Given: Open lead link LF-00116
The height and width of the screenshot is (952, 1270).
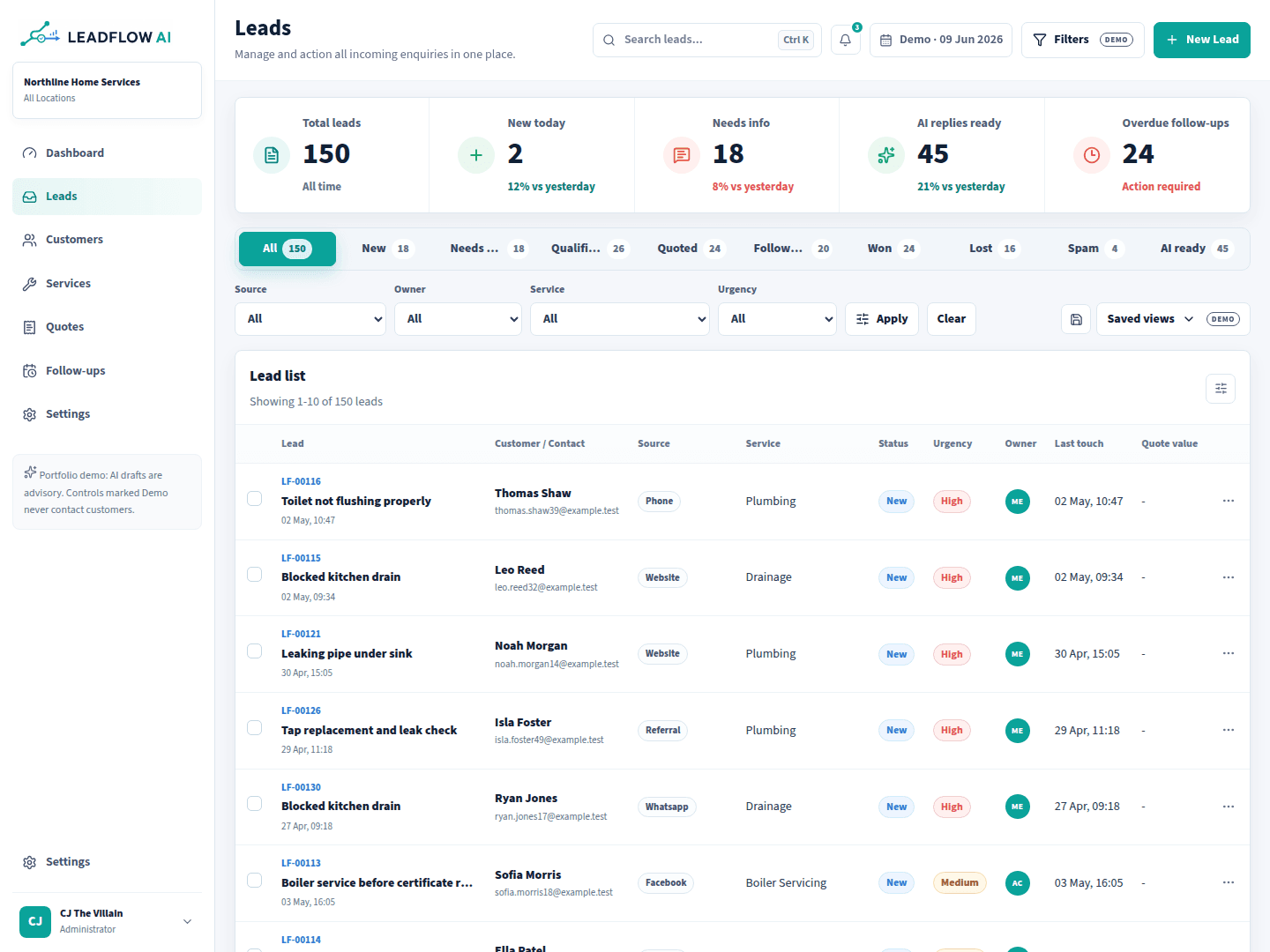Looking at the screenshot, I should [x=301, y=481].
